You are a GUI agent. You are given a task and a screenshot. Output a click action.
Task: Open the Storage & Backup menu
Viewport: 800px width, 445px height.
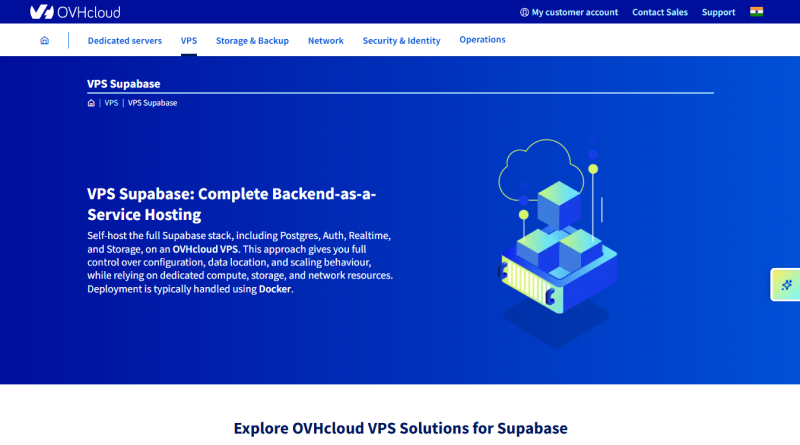pos(252,40)
